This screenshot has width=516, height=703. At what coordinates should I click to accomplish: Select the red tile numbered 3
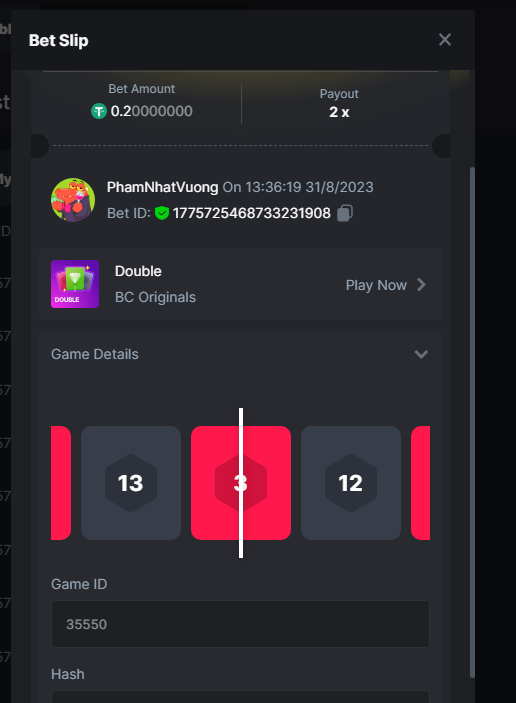click(241, 483)
